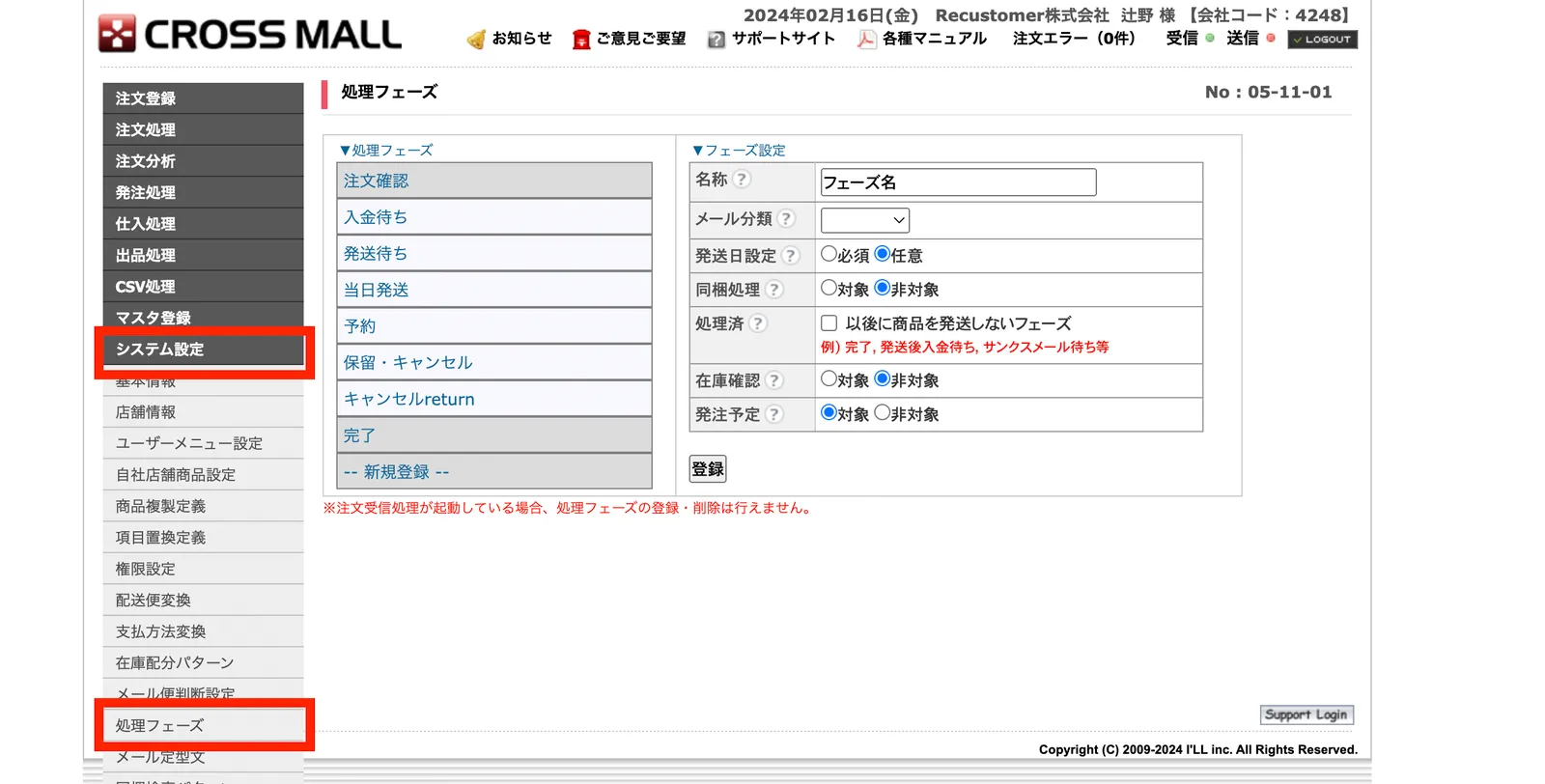Open 店舗情報 submenu item
Screen dimensions: 1545x784
point(203,412)
